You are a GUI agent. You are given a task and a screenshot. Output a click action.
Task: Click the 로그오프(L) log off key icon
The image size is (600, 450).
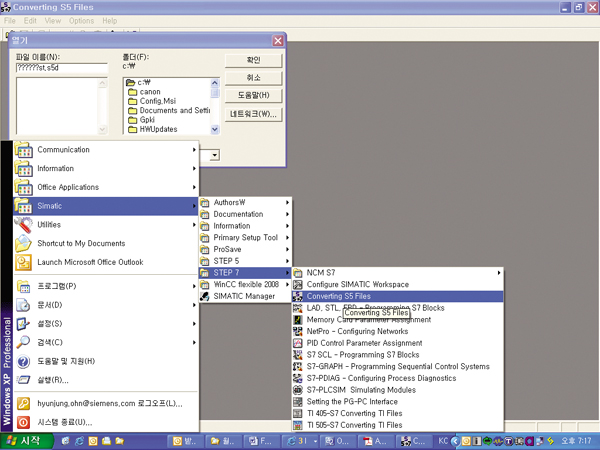23,404
